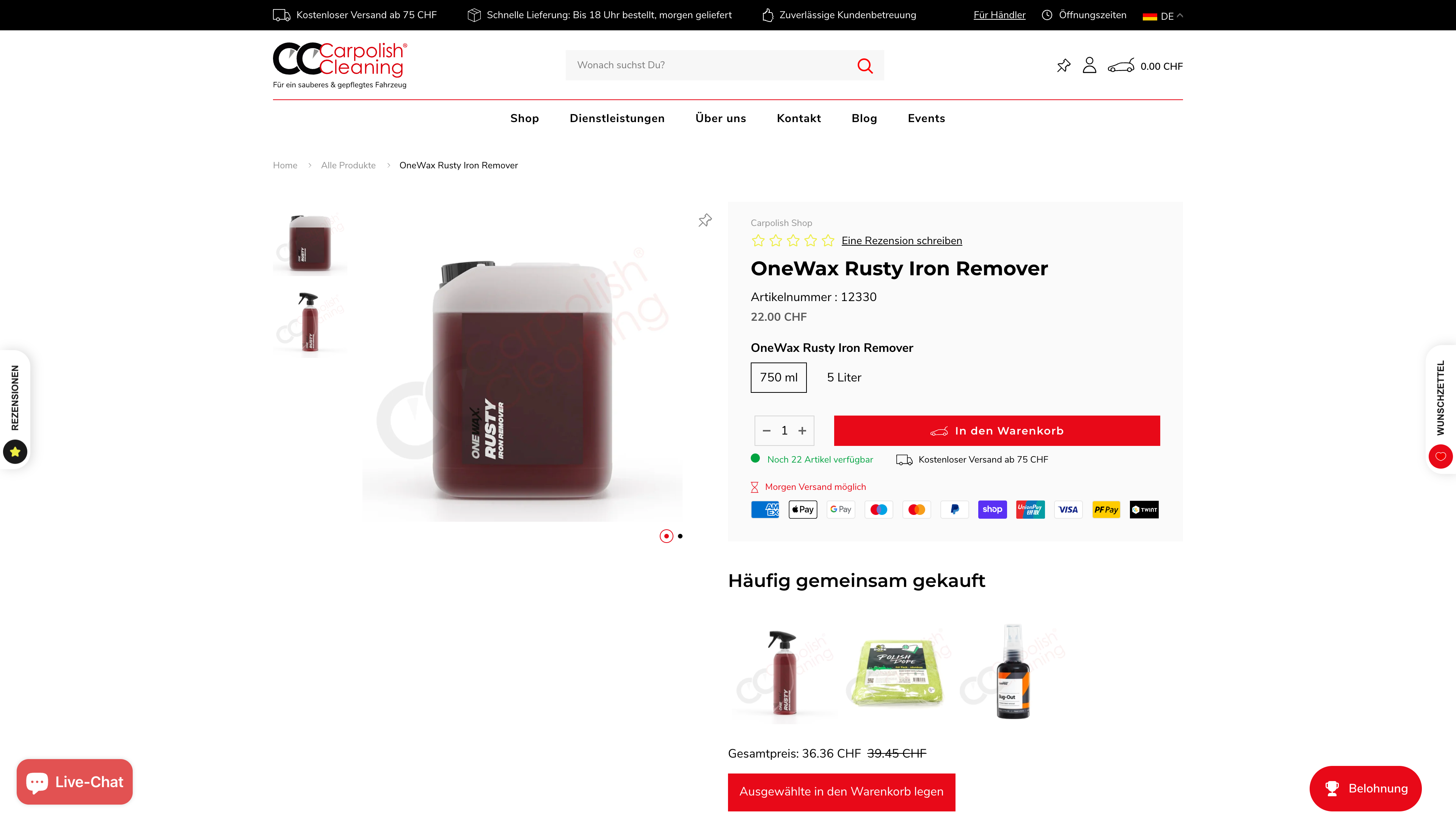Image resolution: width=1456 pixels, height=819 pixels.
Task: Click In den Warenkorb button
Action: (x=996, y=431)
